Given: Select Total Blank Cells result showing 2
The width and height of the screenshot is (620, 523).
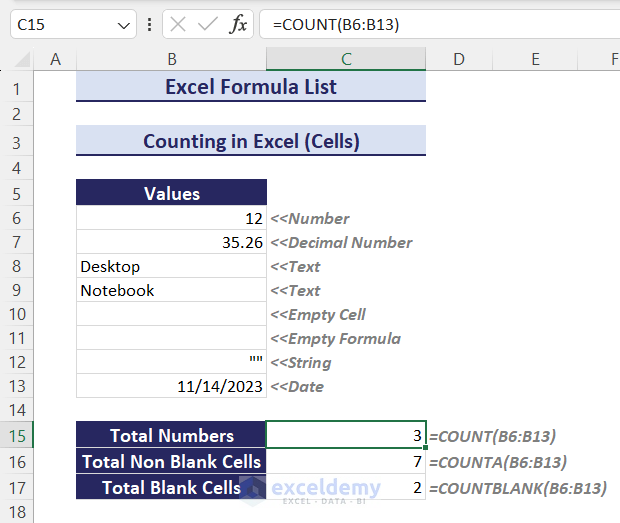Looking at the screenshot, I should tap(346, 487).
